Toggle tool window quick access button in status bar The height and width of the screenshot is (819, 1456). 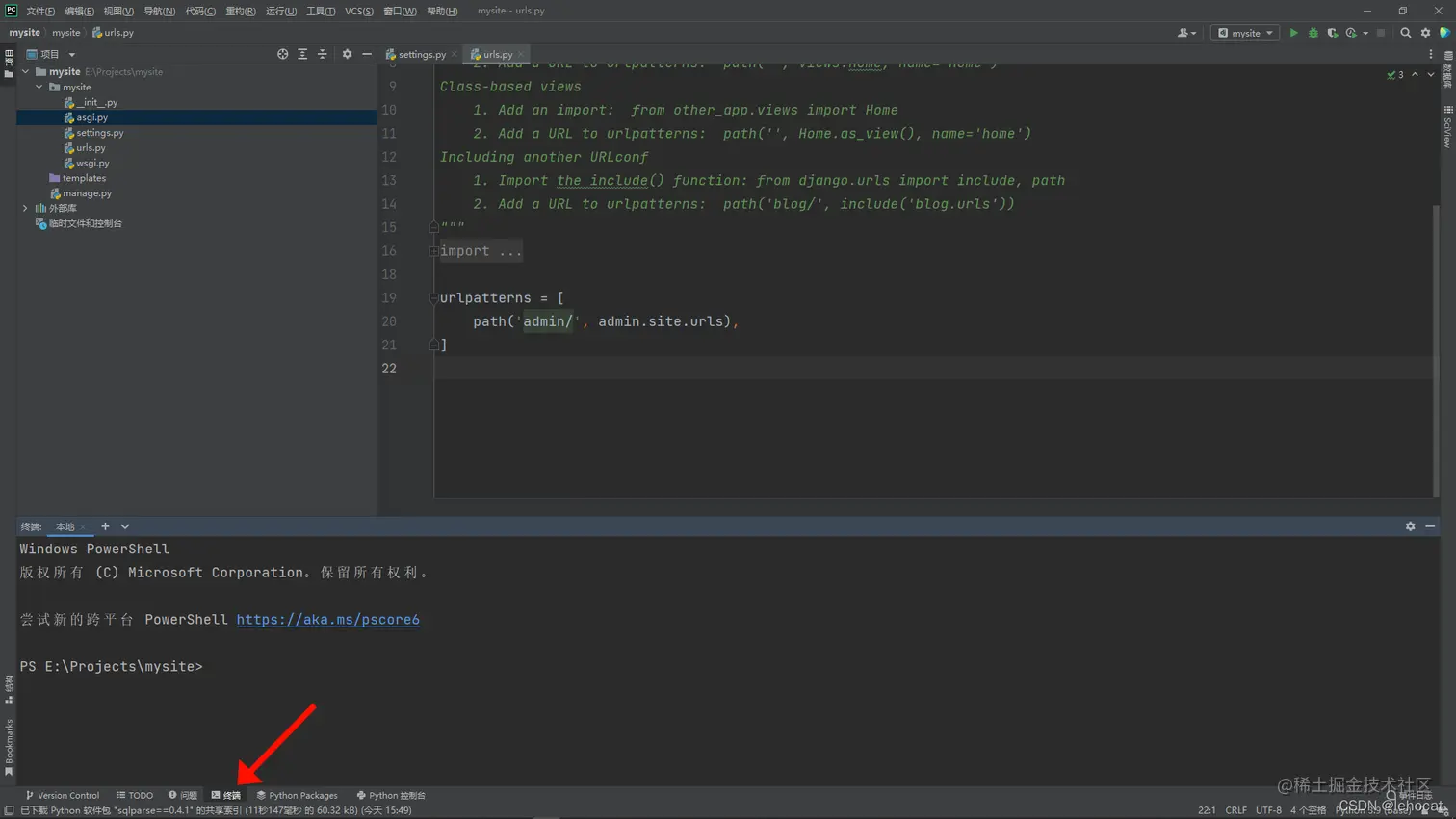pos(9,810)
